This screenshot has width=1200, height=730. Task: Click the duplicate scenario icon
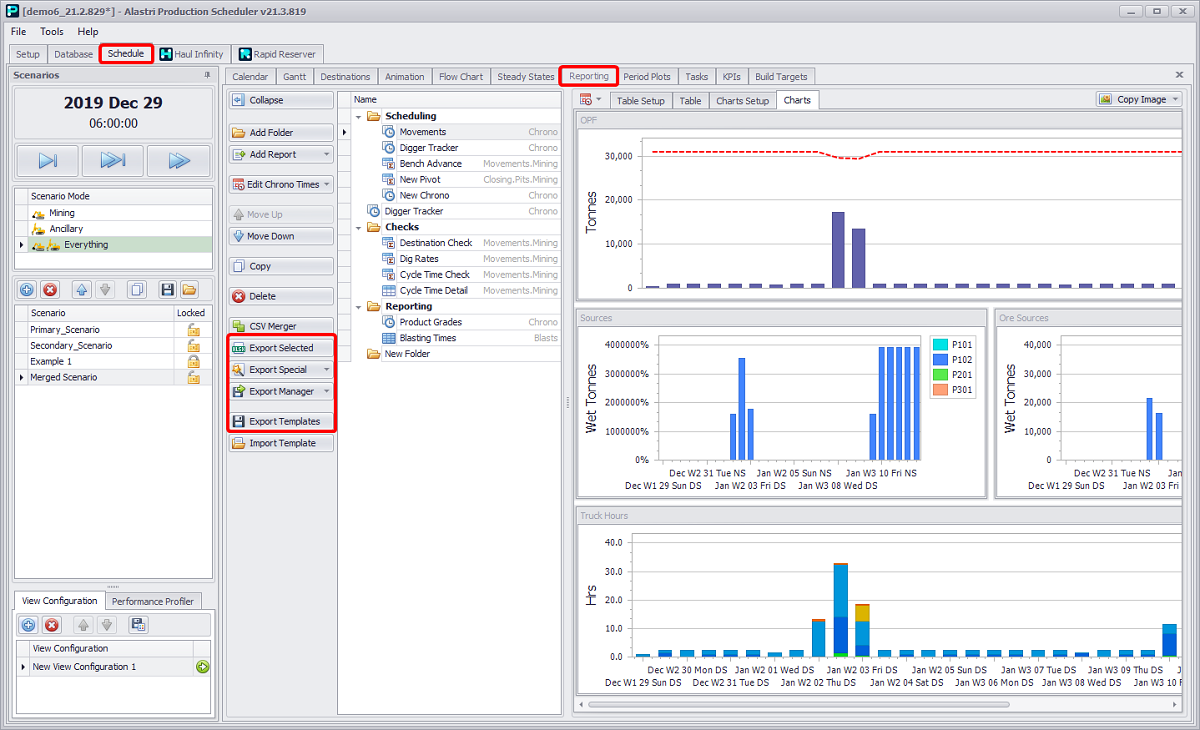coord(137,290)
